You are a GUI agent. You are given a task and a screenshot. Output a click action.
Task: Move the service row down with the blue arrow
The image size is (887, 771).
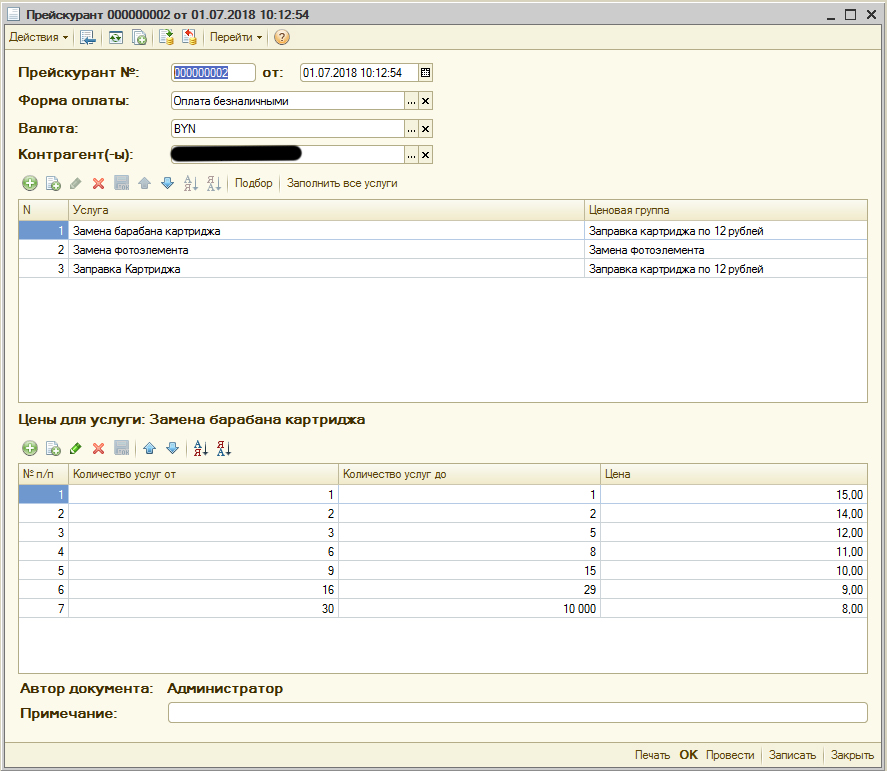tap(167, 183)
